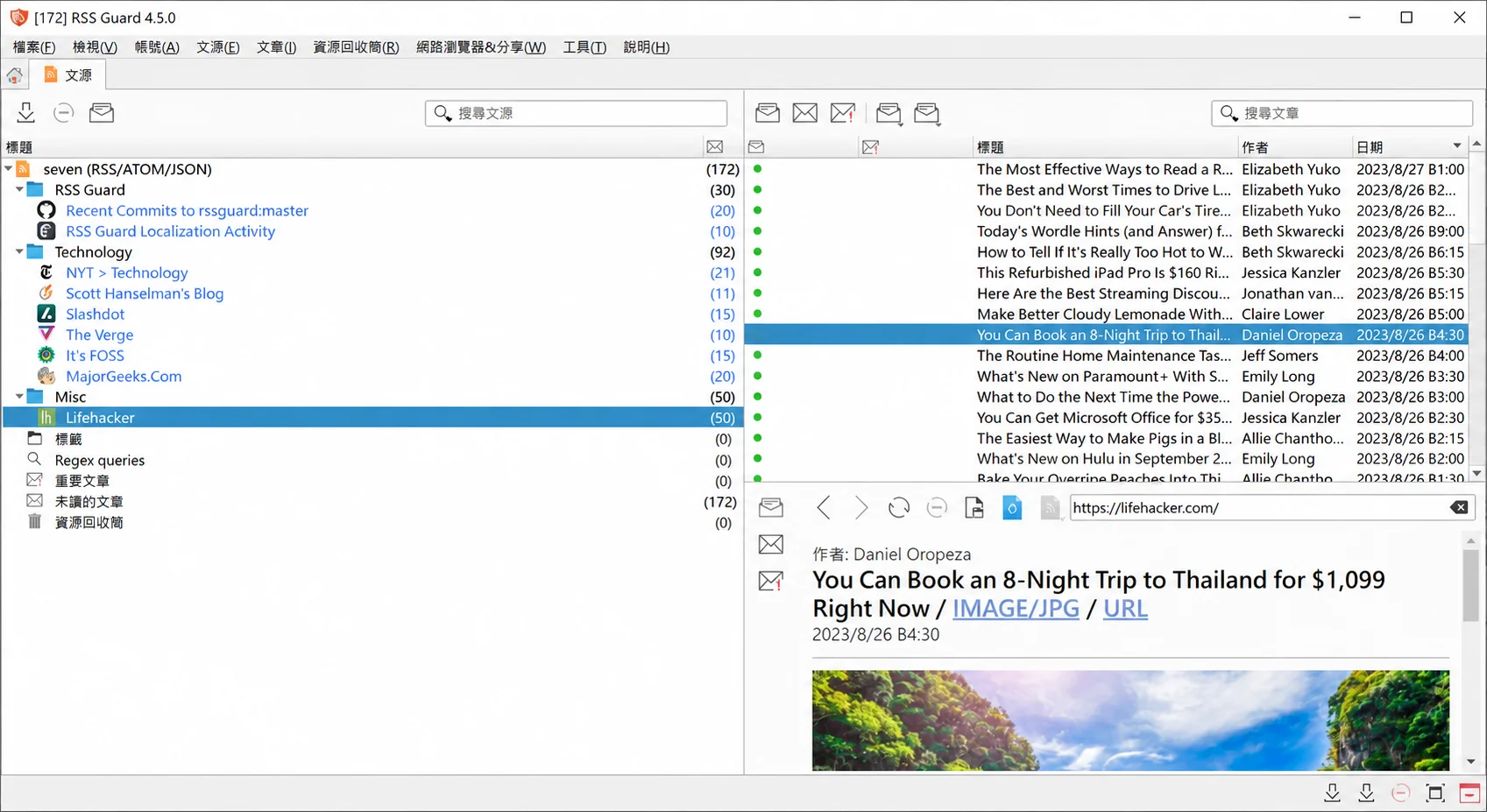Click the article list vertical scrollbar down arrow
1487x812 pixels.
1477,474
